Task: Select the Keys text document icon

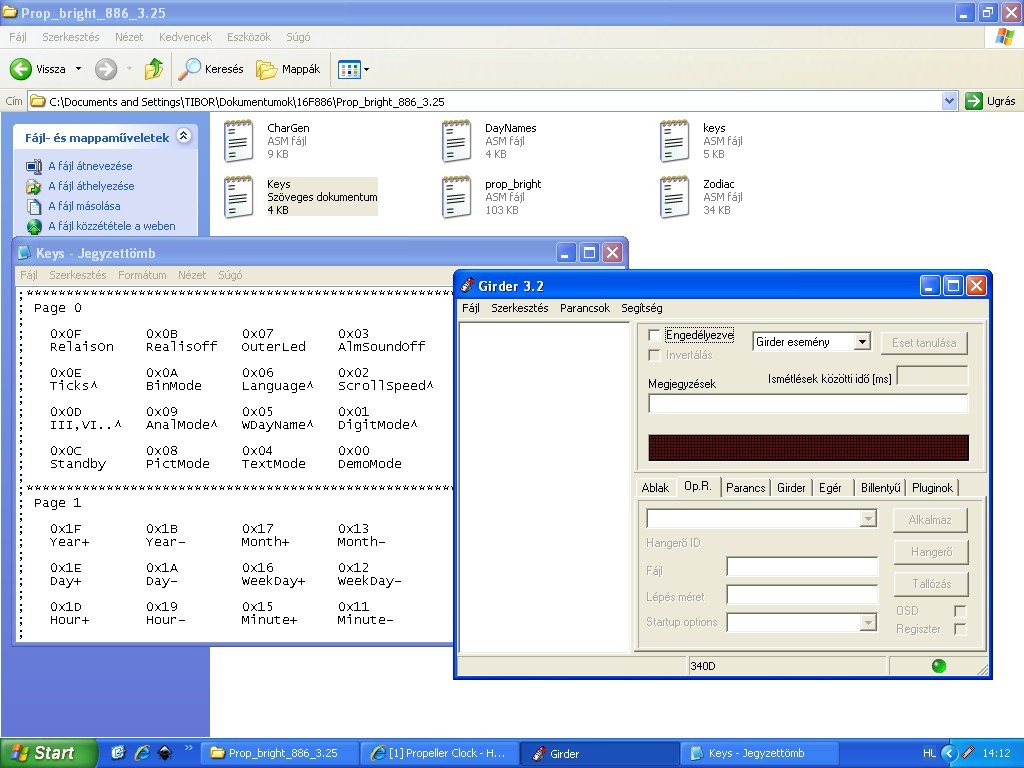Action: click(238, 197)
